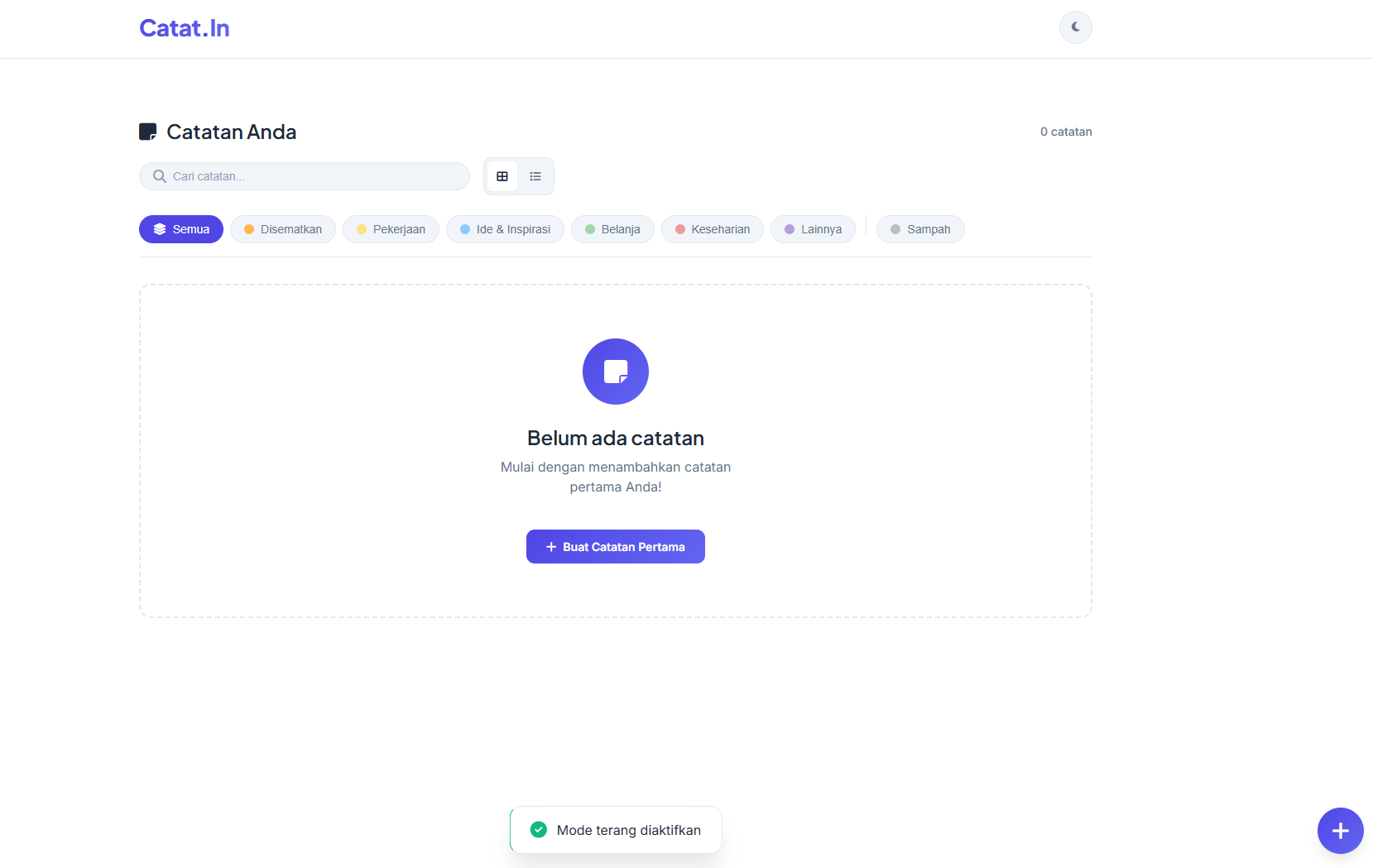
Task: Click the search magnifier icon
Action: (160, 176)
